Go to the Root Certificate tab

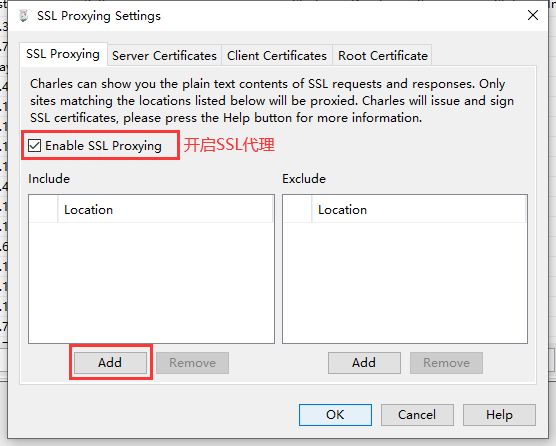[383, 56]
